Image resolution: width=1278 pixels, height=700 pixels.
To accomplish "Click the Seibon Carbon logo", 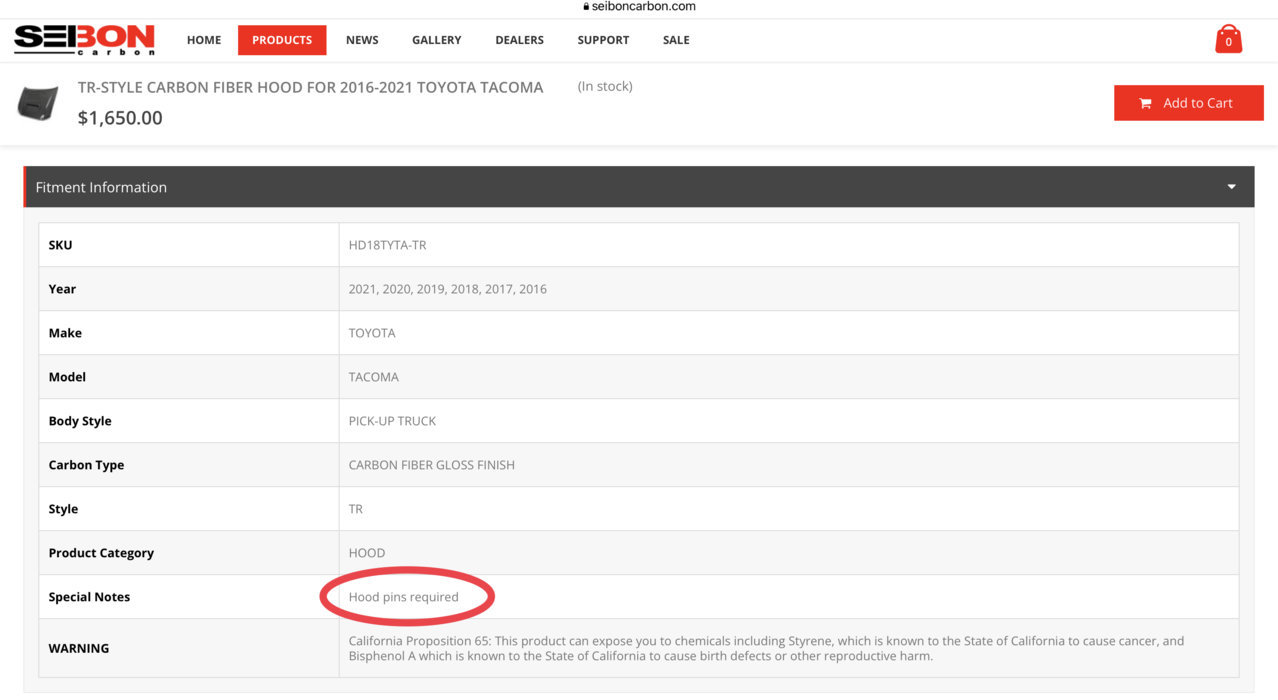I will [85, 40].
